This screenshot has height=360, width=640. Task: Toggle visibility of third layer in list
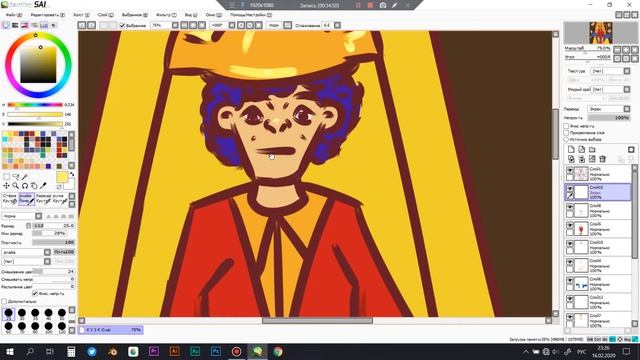570,207
